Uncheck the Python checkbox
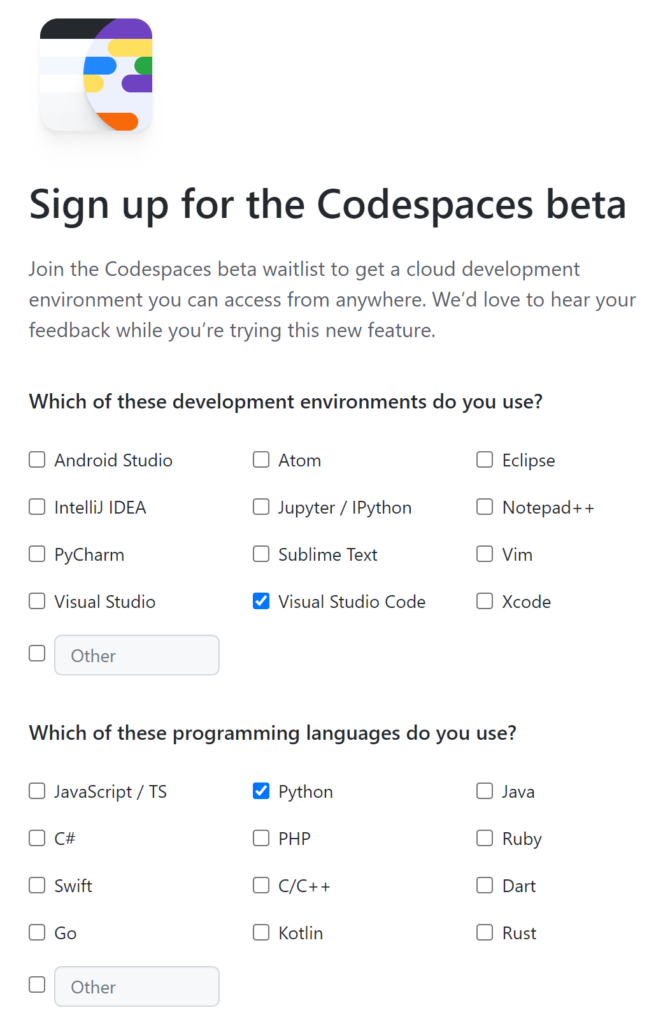The height and width of the screenshot is (1024, 663). coord(261,791)
